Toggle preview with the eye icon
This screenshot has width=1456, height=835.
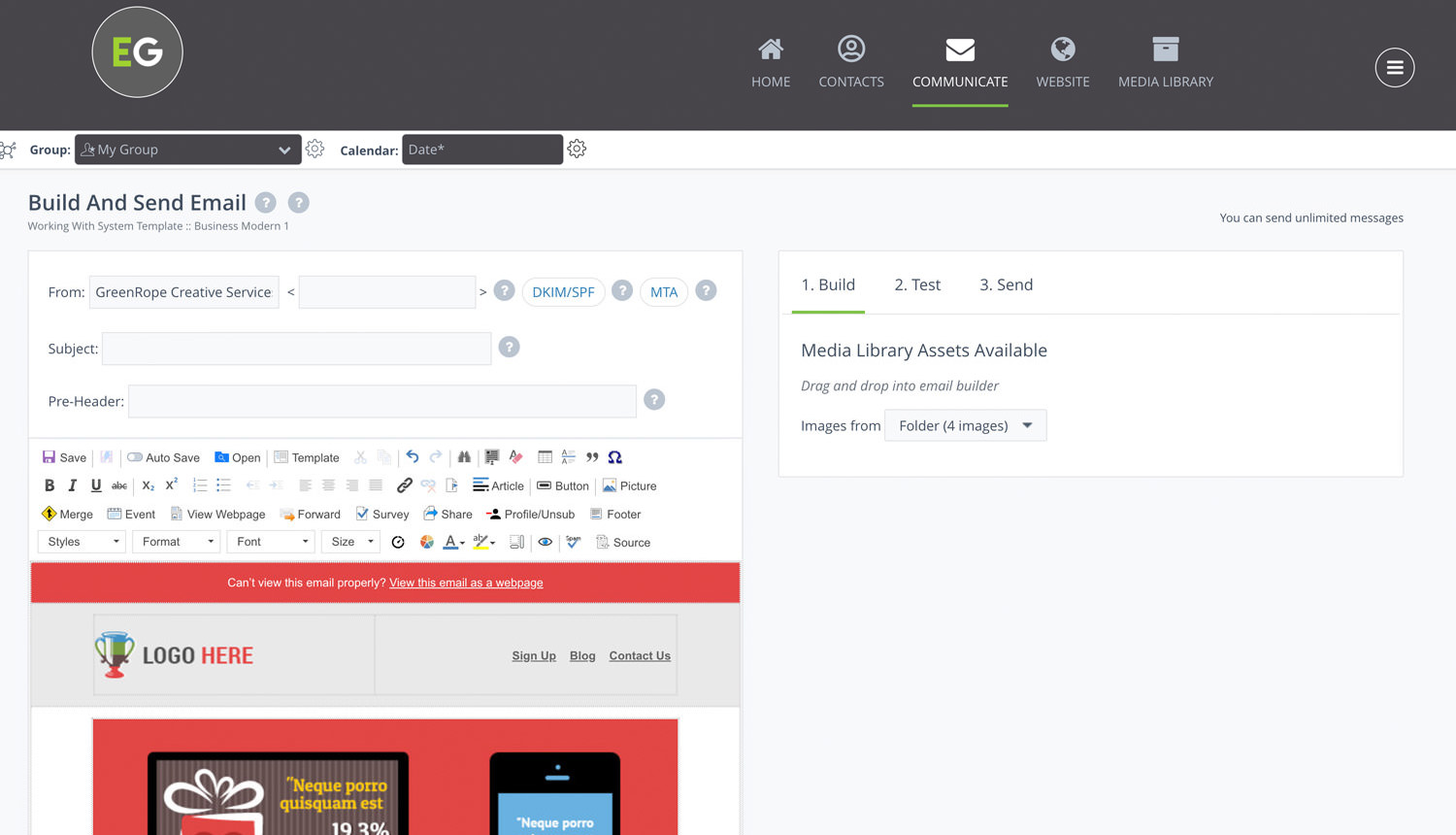coord(546,542)
